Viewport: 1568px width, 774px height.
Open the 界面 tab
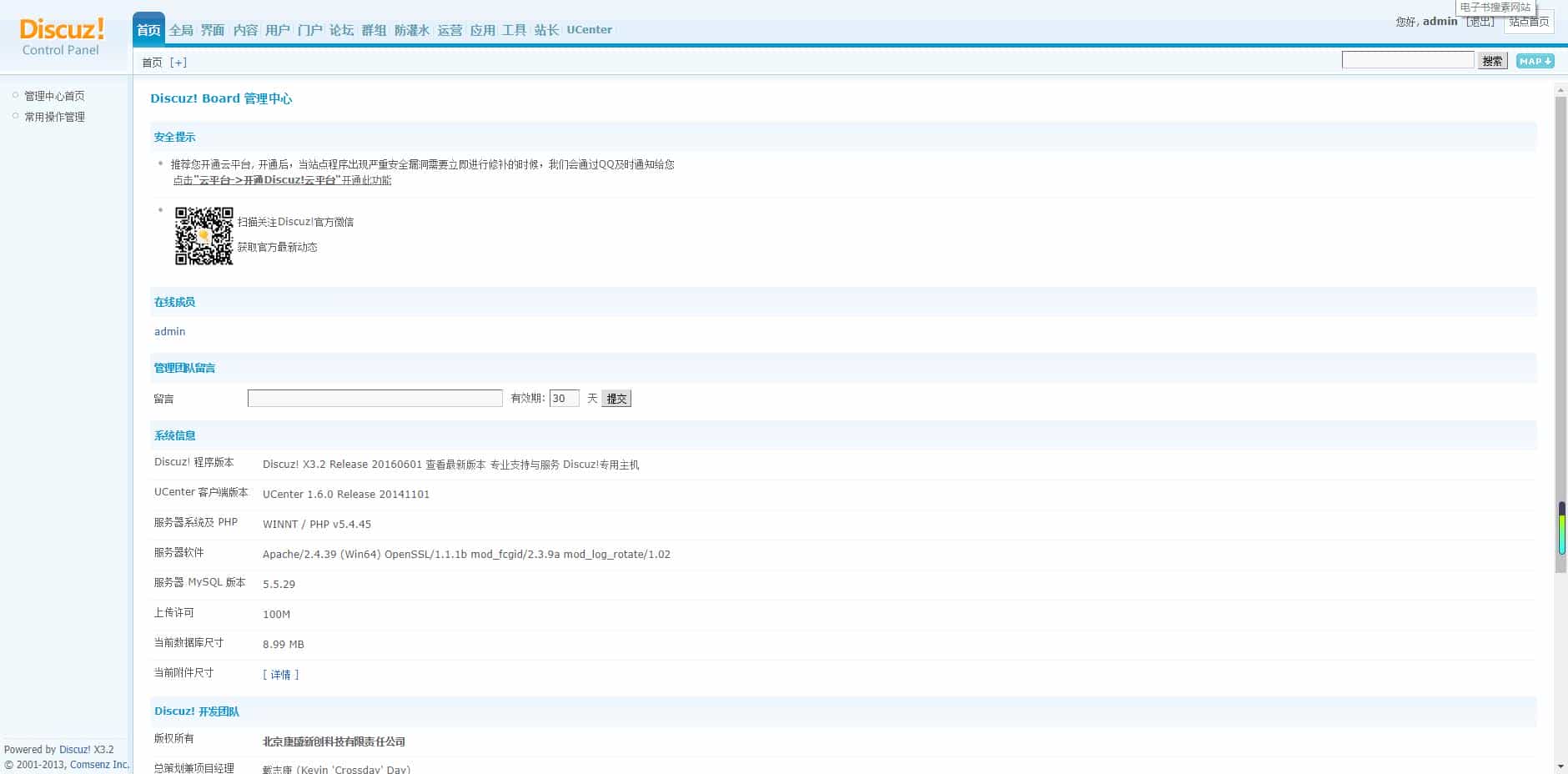213,30
